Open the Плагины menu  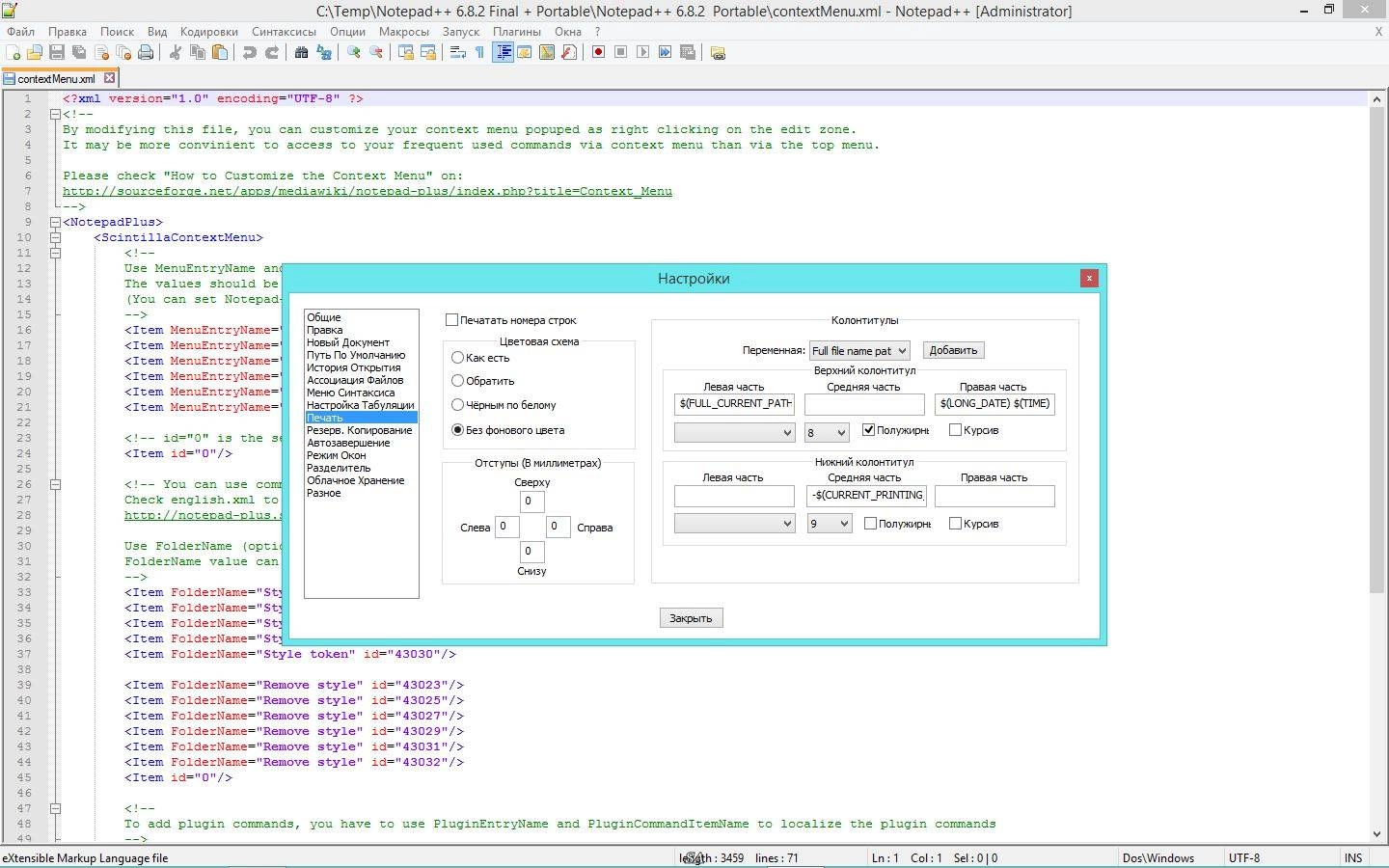point(517,31)
